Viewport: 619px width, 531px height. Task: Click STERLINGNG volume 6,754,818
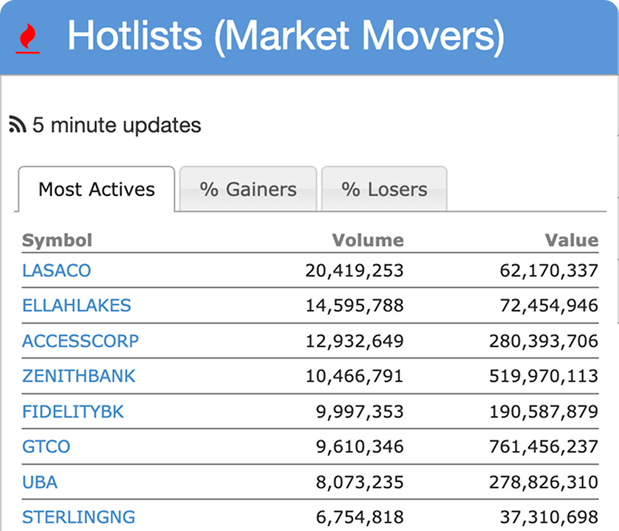click(360, 518)
